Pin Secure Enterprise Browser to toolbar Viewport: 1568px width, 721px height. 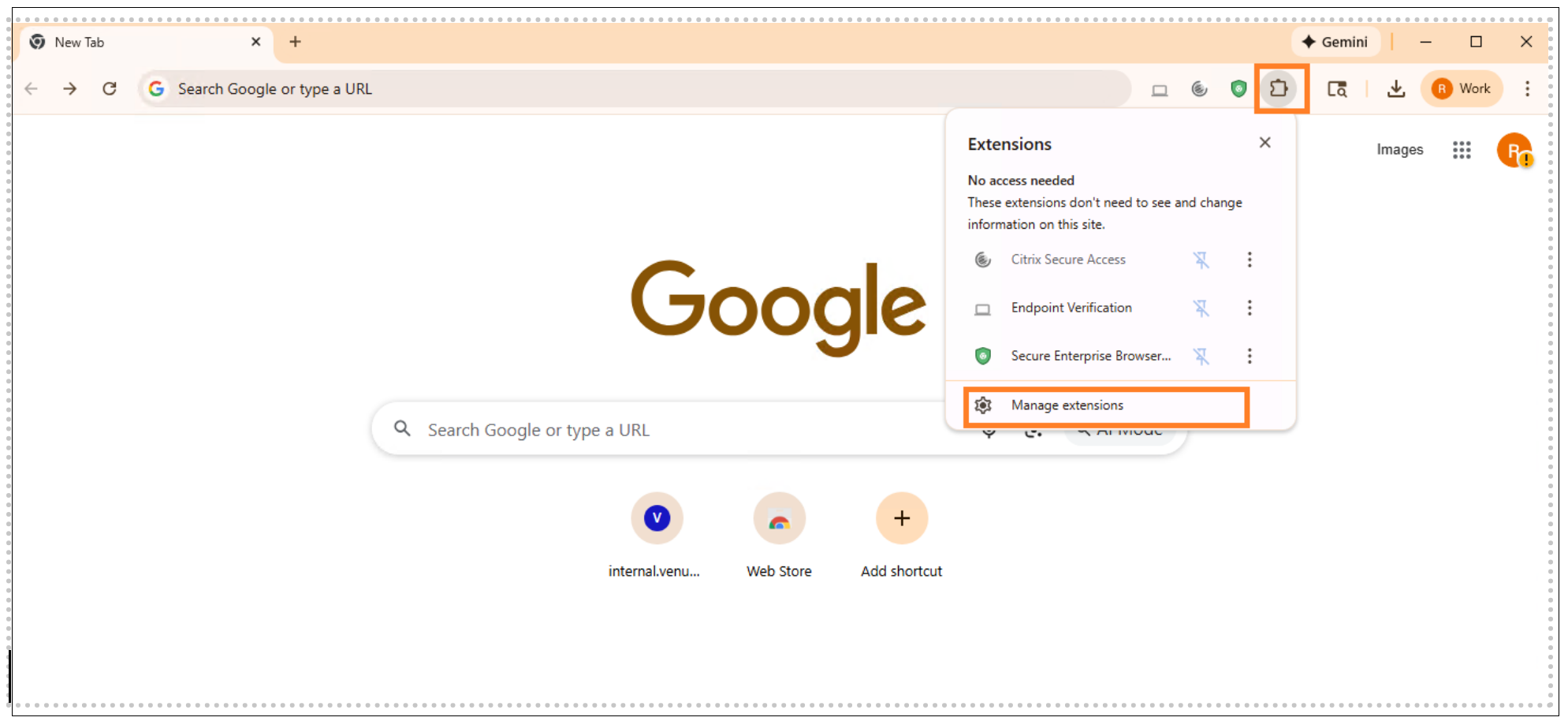coord(1201,356)
